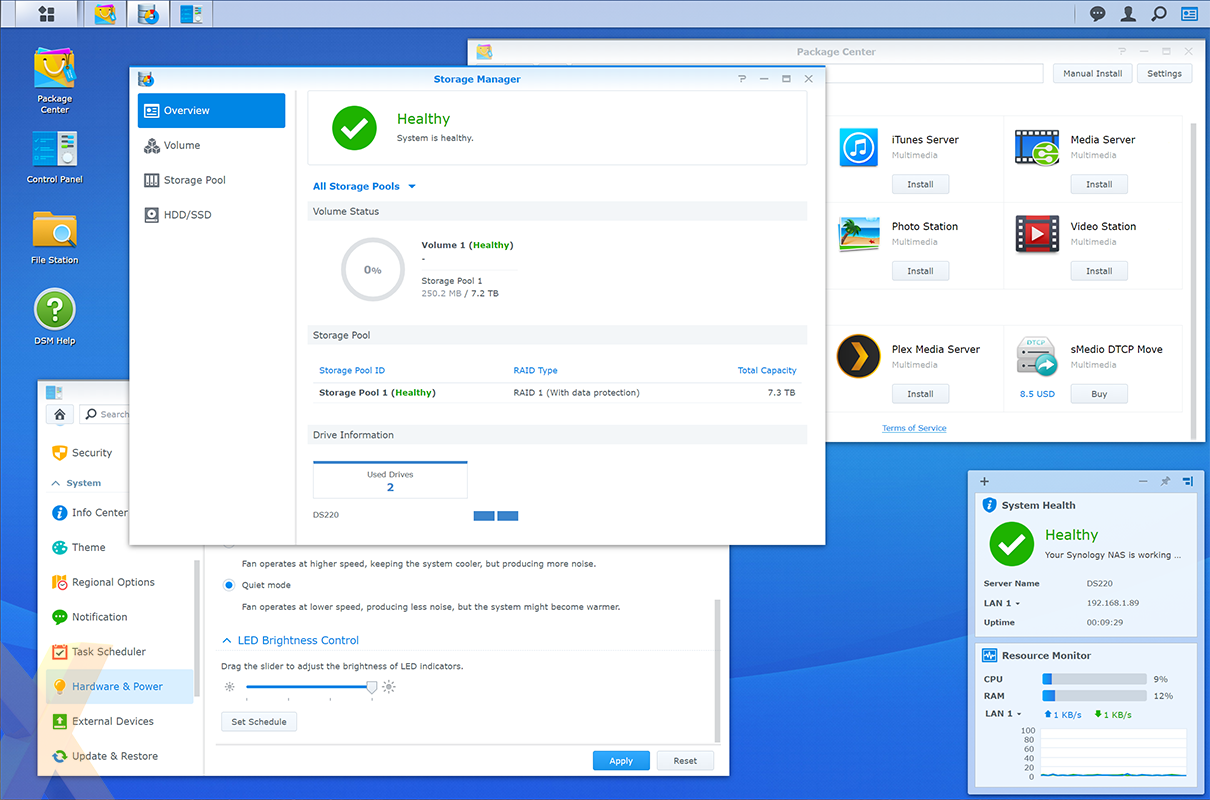
Task: Open Volume section in Storage Manager
Action: coord(211,145)
